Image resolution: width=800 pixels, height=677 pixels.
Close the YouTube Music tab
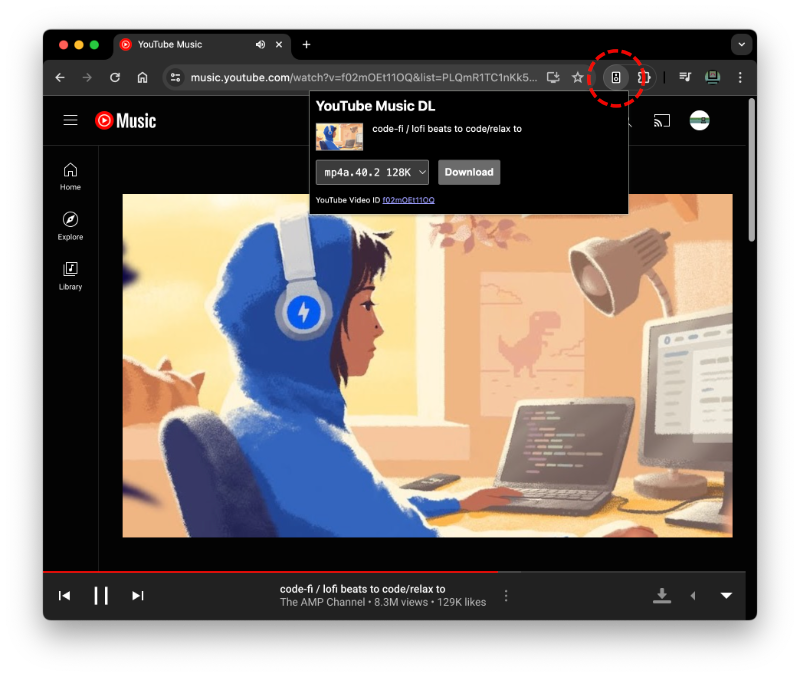(x=279, y=44)
